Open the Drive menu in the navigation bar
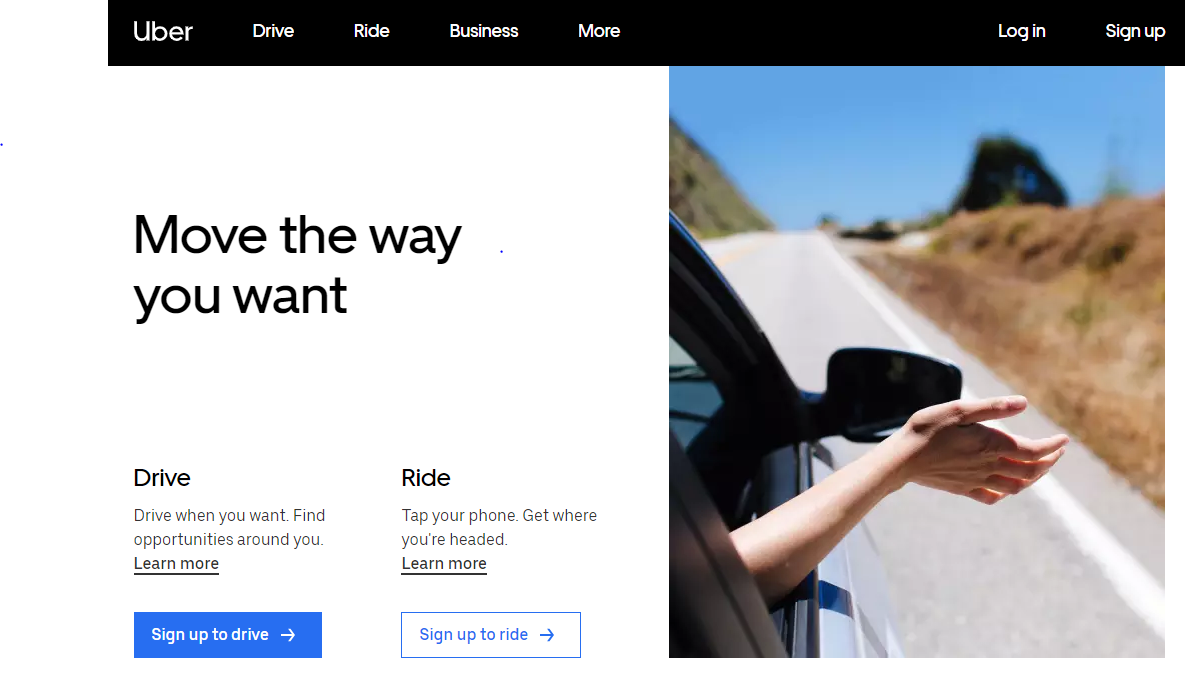Image resolution: width=1185 pixels, height=684 pixels. [273, 31]
